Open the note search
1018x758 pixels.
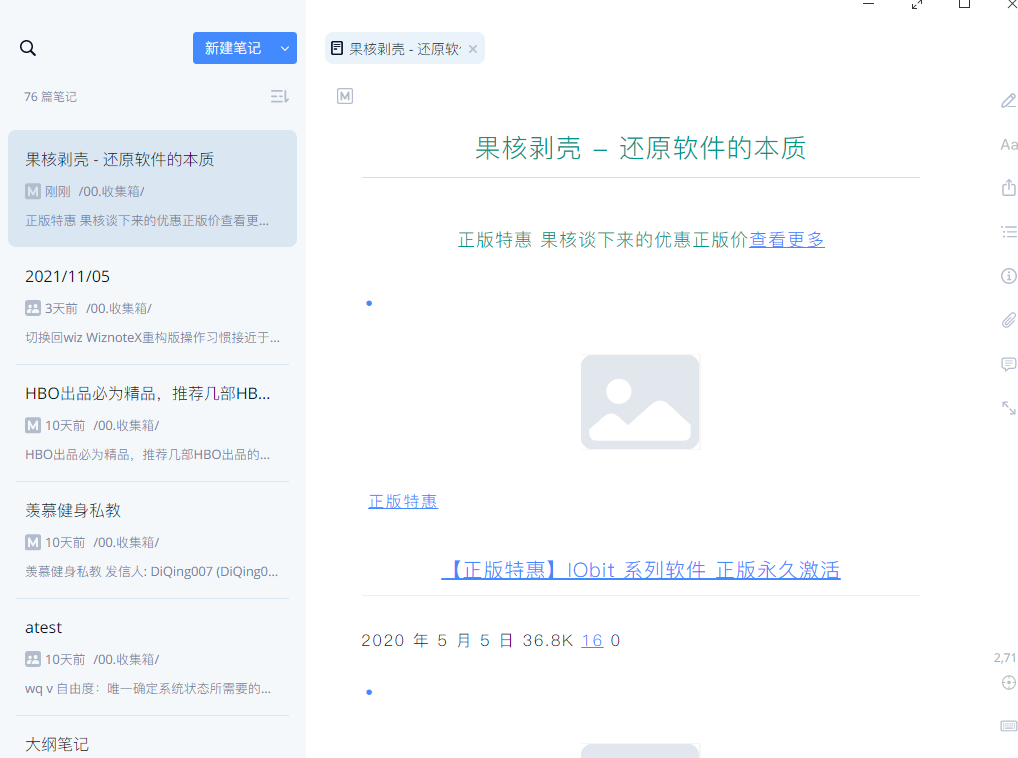point(27,47)
